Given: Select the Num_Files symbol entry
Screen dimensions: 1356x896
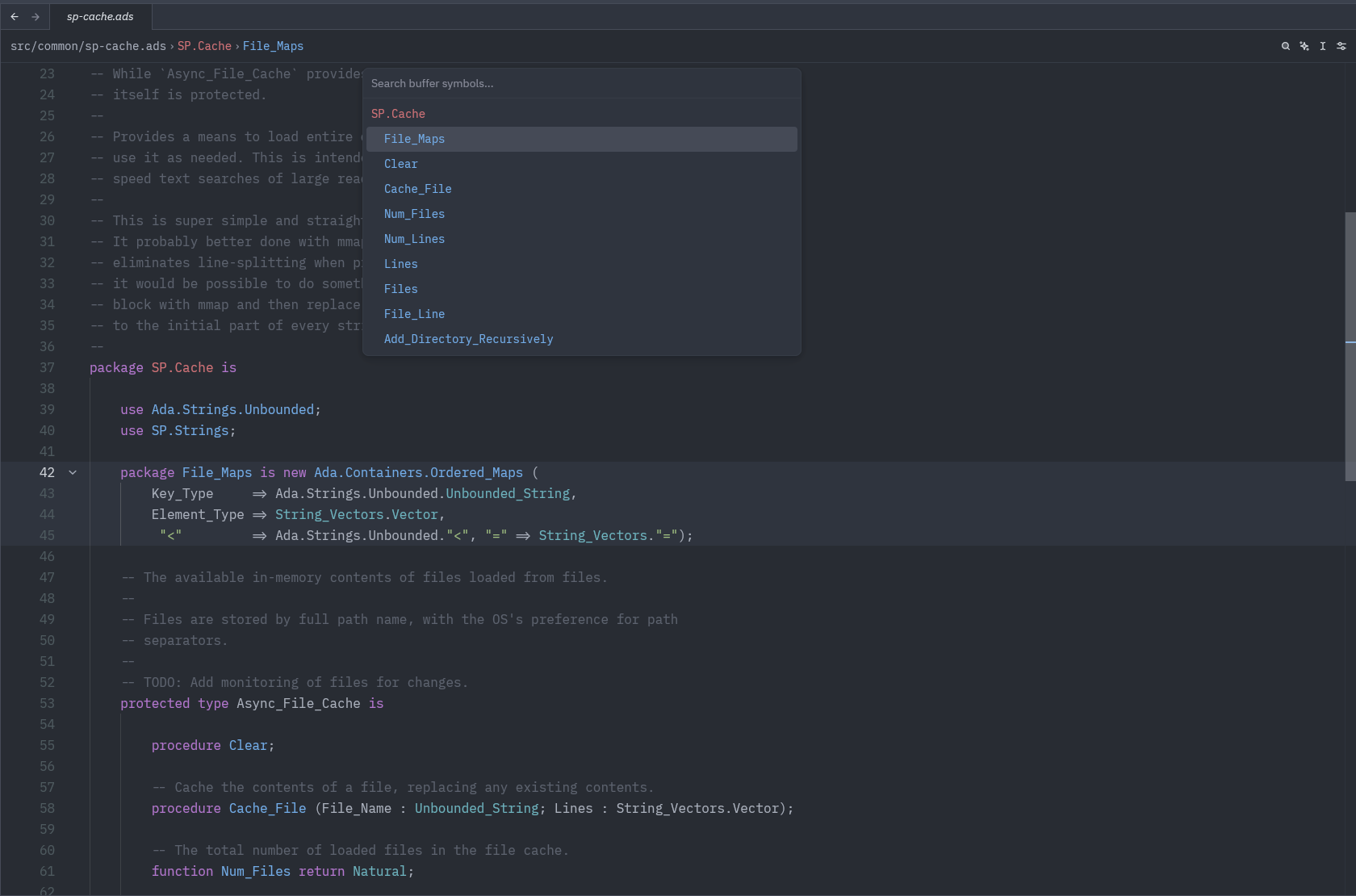Looking at the screenshot, I should (x=414, y=214).
